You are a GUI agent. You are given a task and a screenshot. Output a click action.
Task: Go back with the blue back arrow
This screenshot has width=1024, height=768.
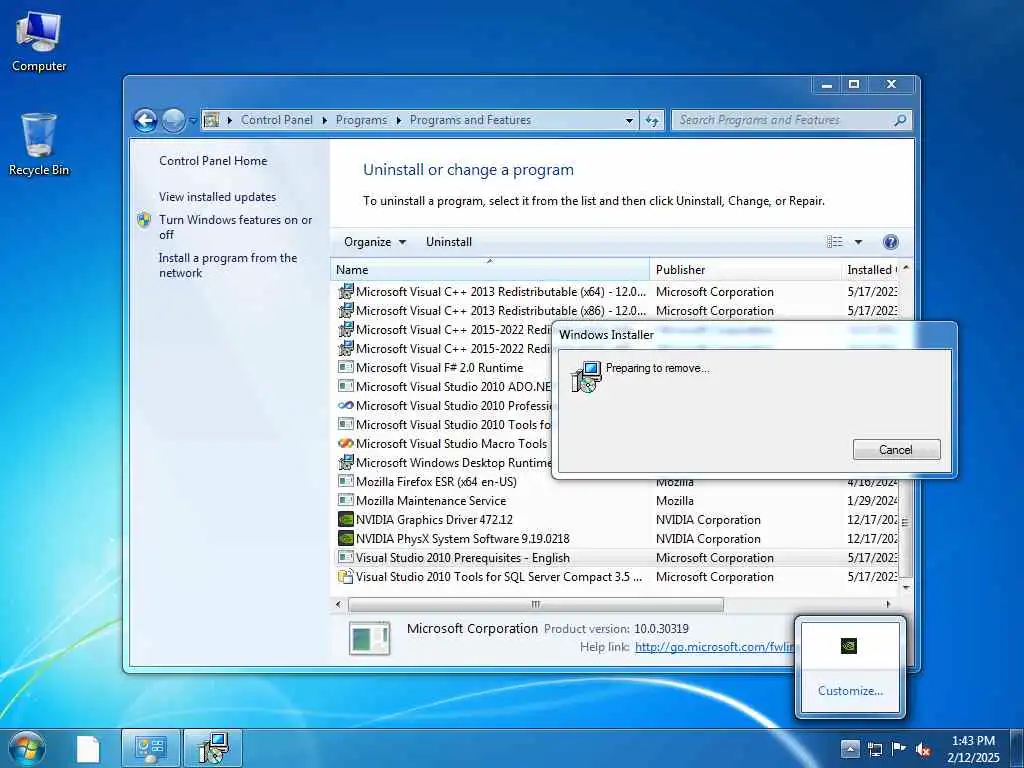[x=145, y=120]
